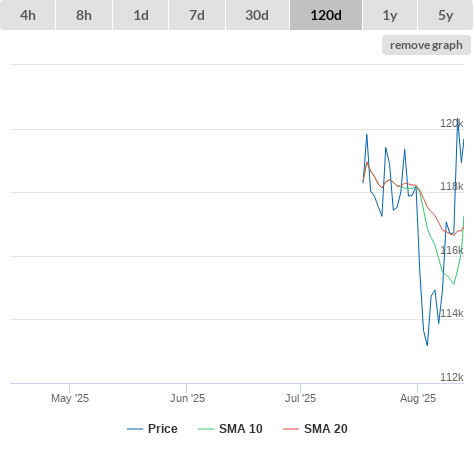Choose the 1d range tab
474x455 pixels.
[141, 15]
